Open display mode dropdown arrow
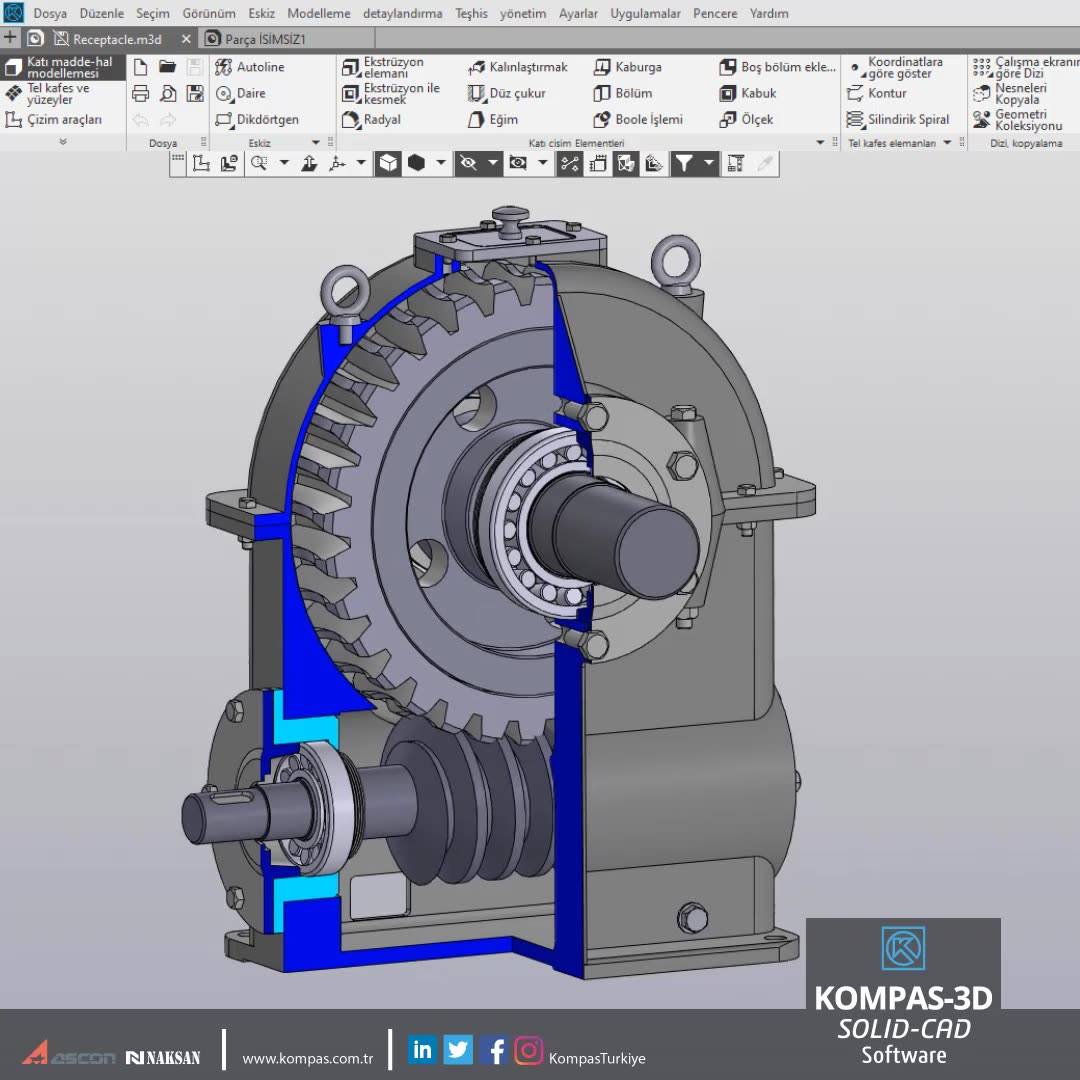The image size is (1080, 1080). click(441, 163)
